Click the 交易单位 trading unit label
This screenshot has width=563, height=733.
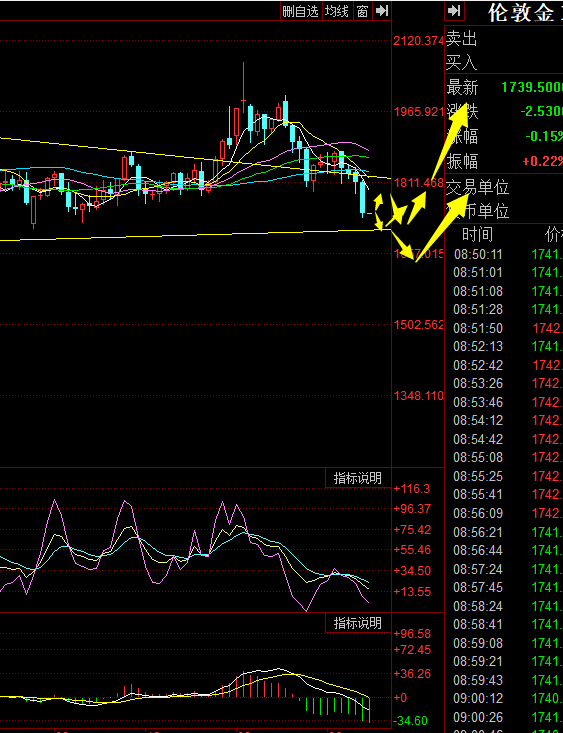[x=477, y=188]
